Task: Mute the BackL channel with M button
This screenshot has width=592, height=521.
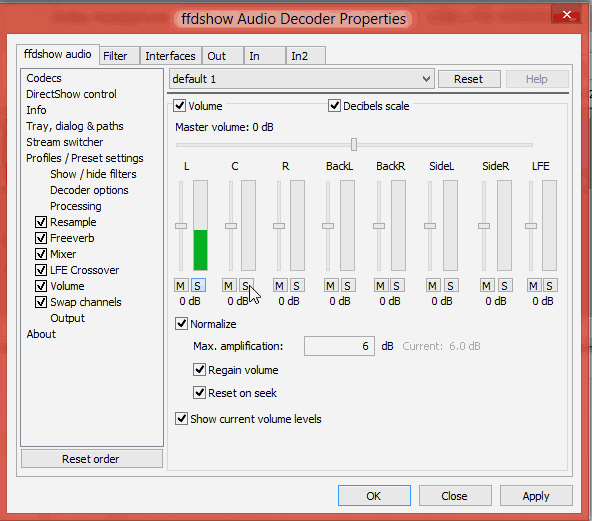Action: tap(330, 286)
